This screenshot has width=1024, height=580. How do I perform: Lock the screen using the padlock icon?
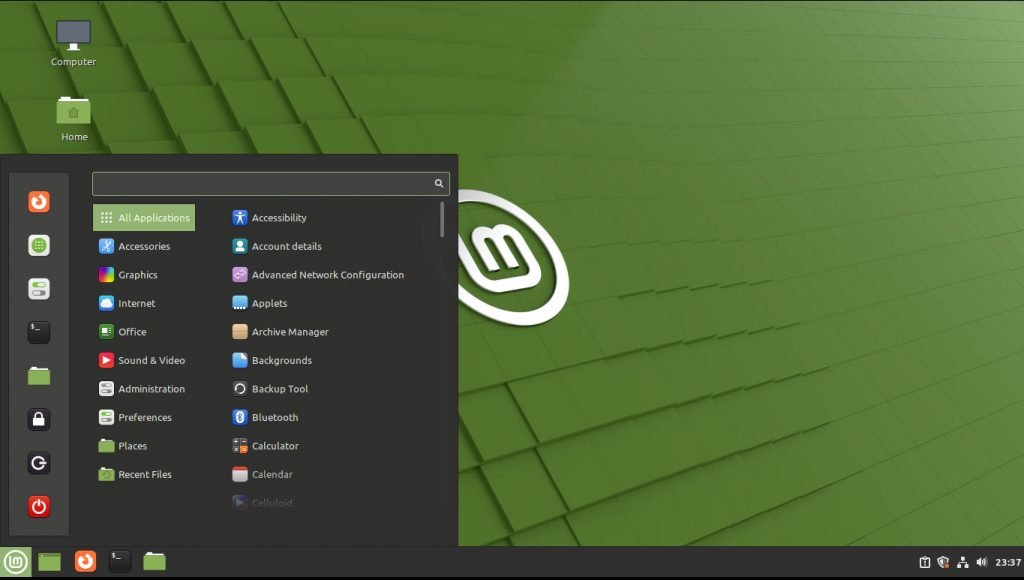[38, 419]
